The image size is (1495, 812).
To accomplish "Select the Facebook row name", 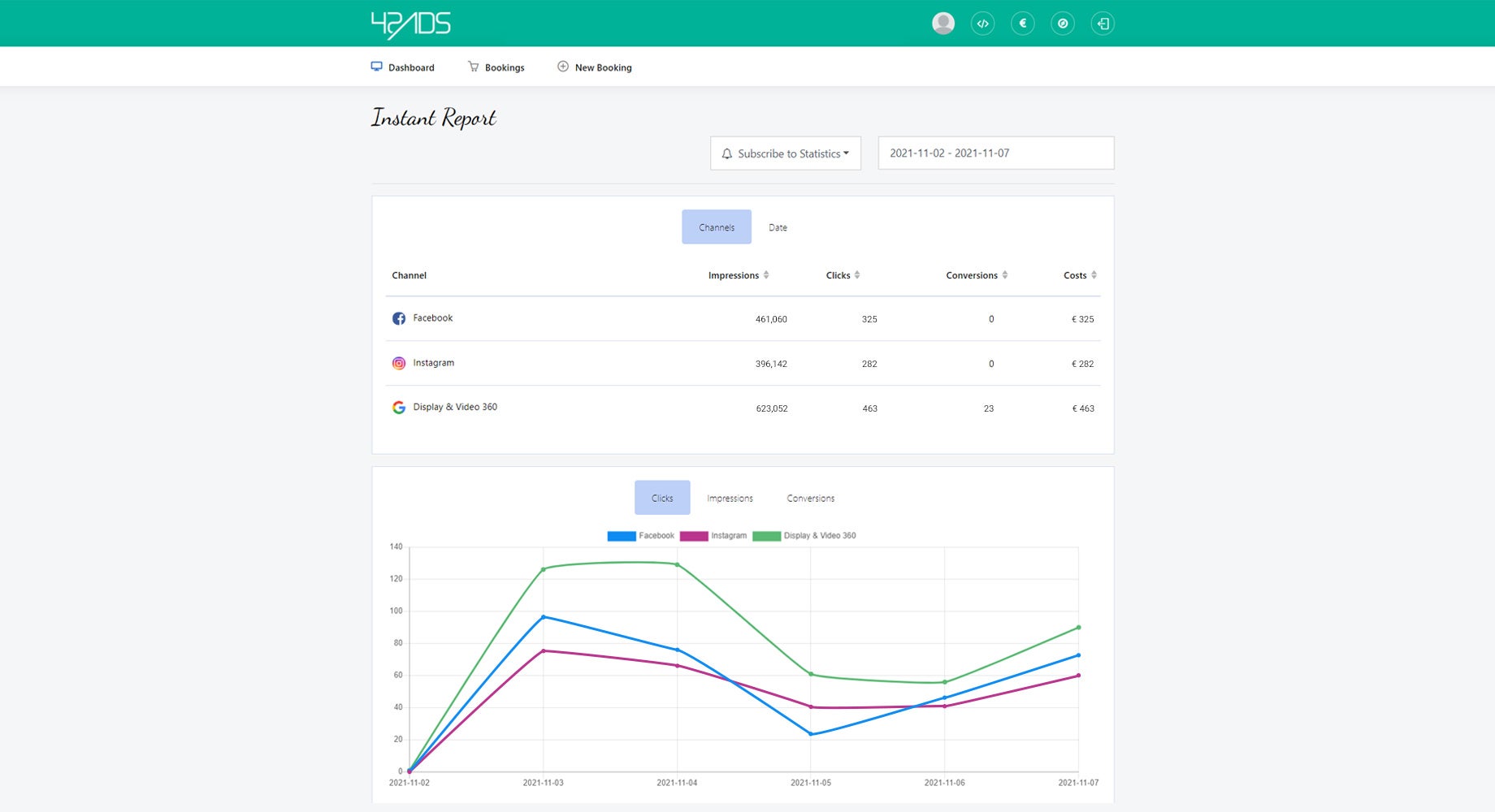I will click(x=433, y=318).
